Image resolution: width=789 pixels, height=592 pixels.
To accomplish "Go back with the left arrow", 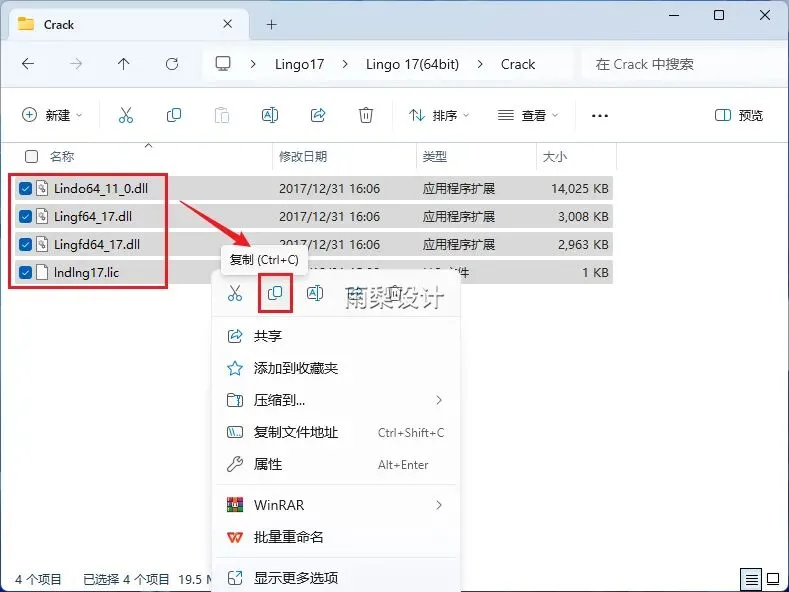I will (x=28, y=64).
